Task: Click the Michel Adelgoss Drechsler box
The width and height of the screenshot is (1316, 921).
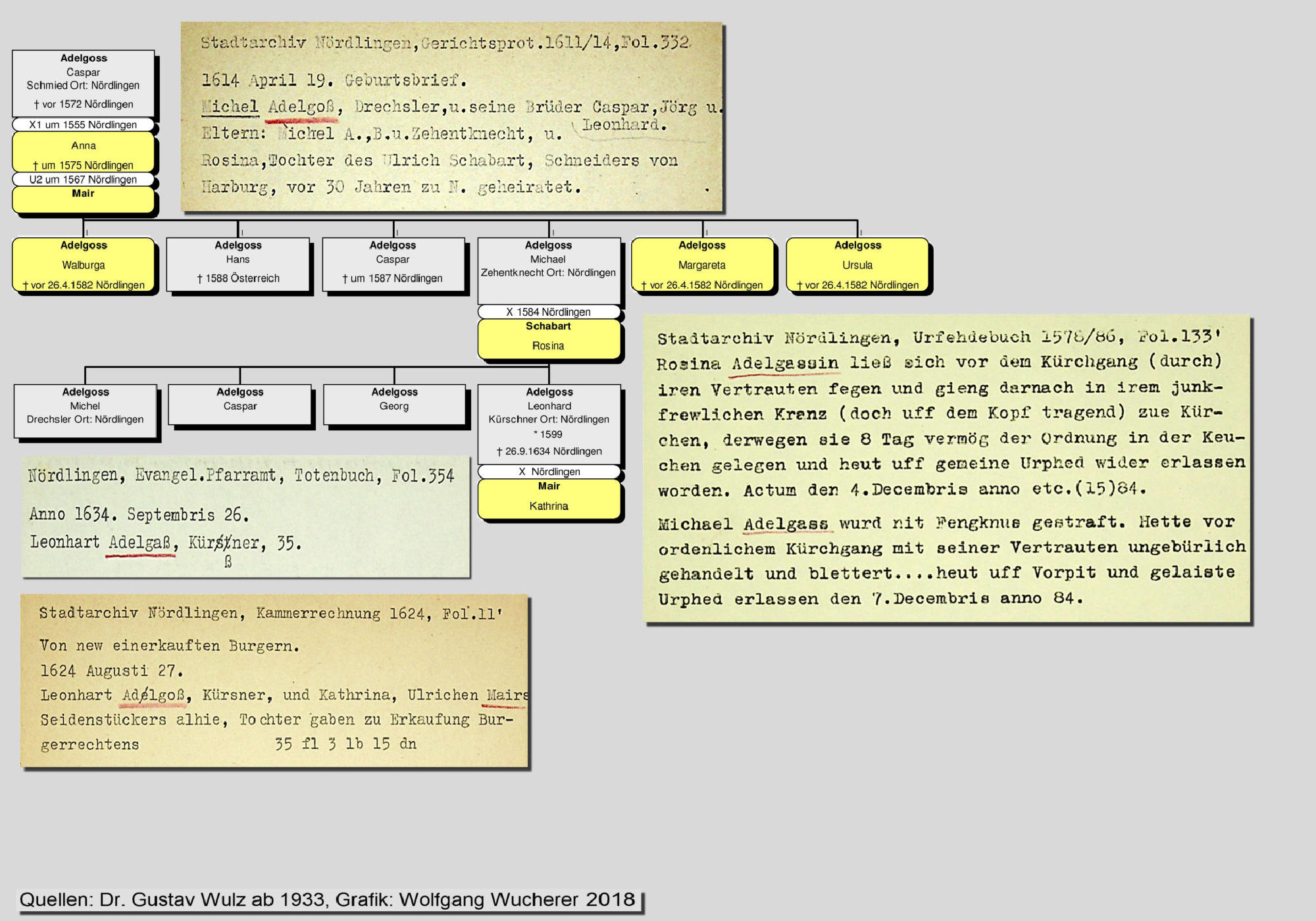Action: click(x=86, y=411)
